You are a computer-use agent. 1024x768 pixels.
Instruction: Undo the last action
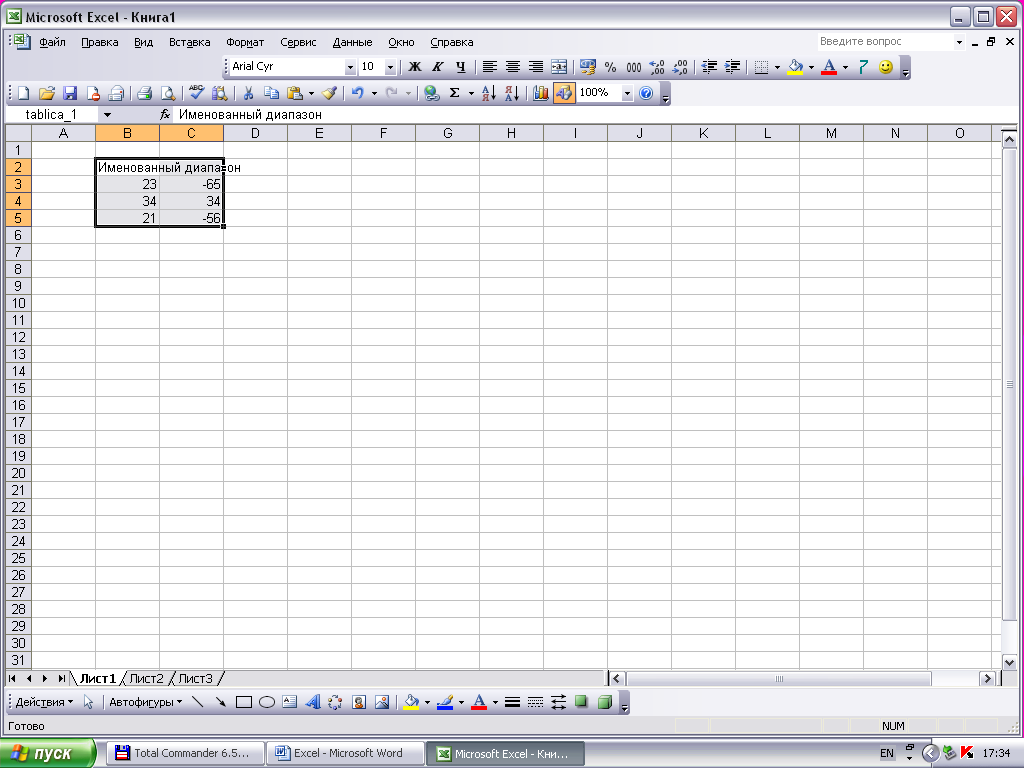point(357,93)
